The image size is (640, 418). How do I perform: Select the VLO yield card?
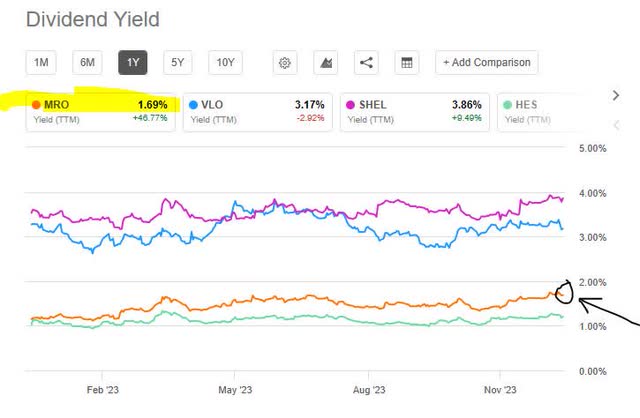258,110
